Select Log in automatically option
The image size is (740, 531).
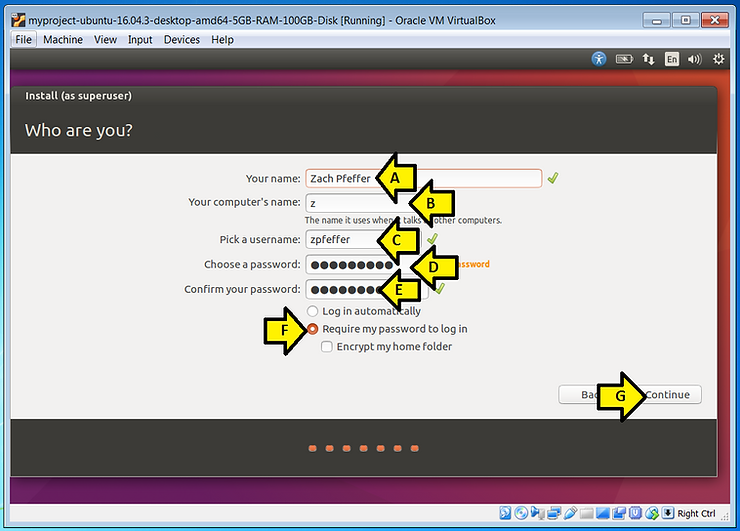[x=312, y=311]
